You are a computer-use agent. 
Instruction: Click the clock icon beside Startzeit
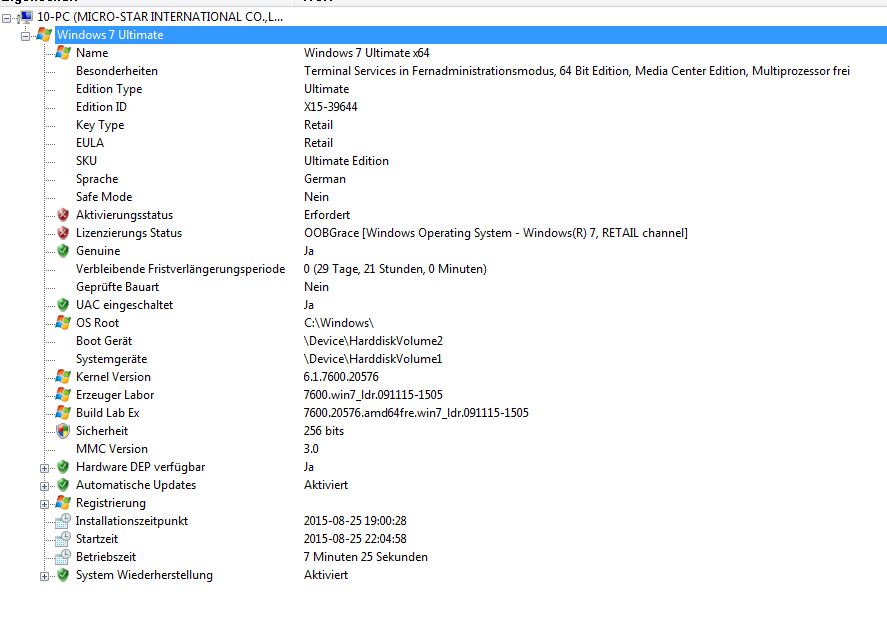coord(63,539)
